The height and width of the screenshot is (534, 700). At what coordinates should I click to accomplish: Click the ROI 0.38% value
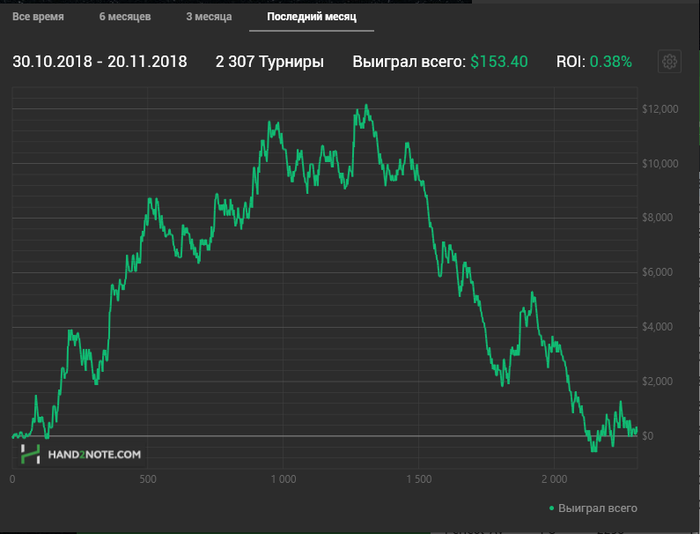pyautogui.click(x=610, y=62)
